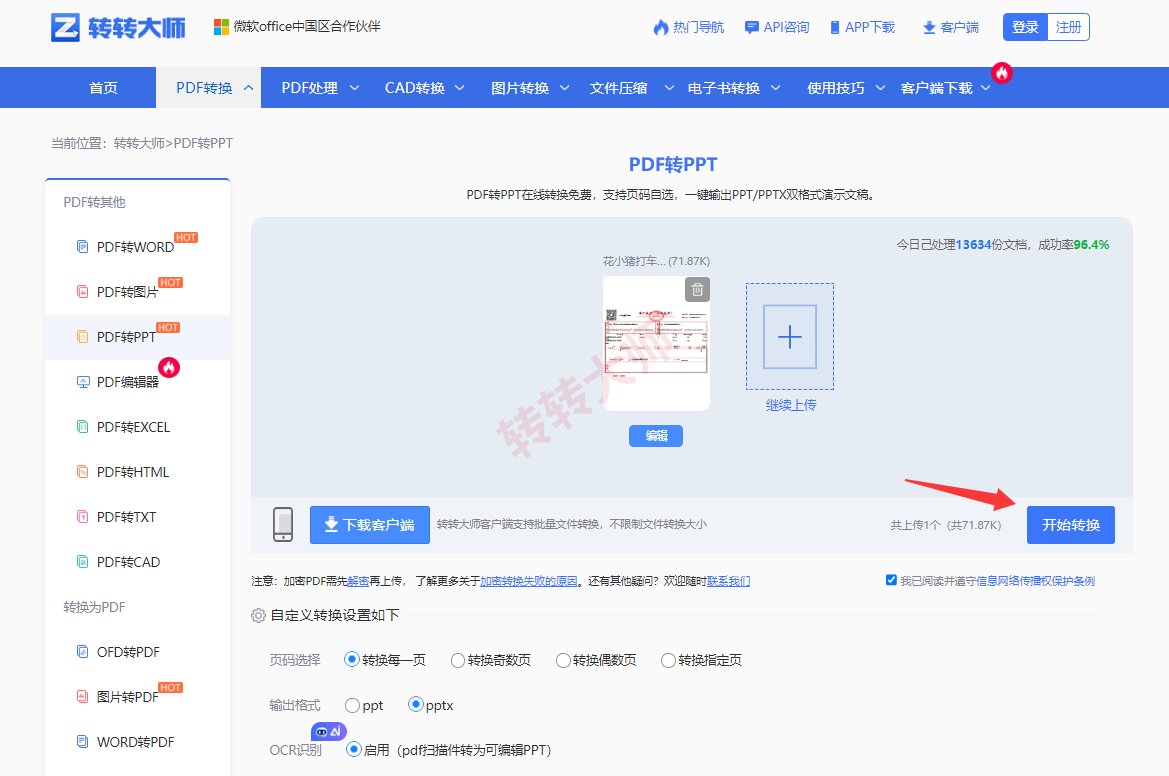This screenshot has height=776, width=1169.
Task: Select the 转换每一页 radio option
Action: coord(352,660)
